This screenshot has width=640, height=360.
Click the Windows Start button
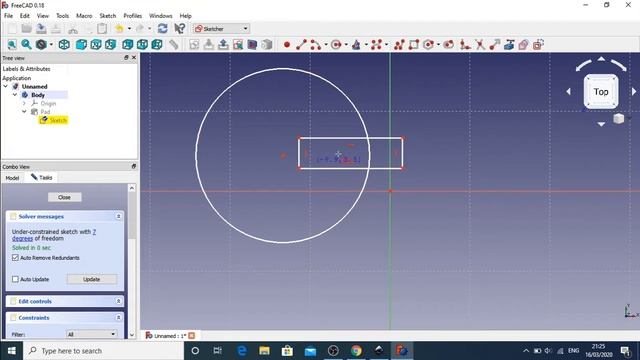(x=11, y=351)
